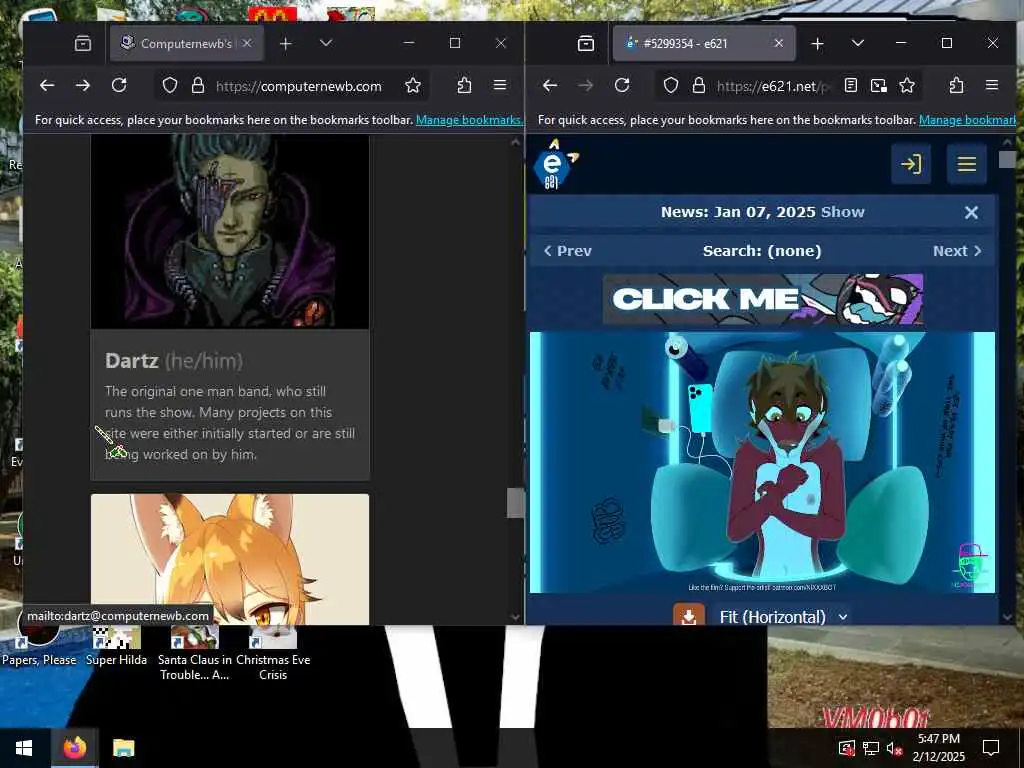Open Manage bookmarks link in the computernewb window
Screen dimensions: 1024x768
point(469,120)
